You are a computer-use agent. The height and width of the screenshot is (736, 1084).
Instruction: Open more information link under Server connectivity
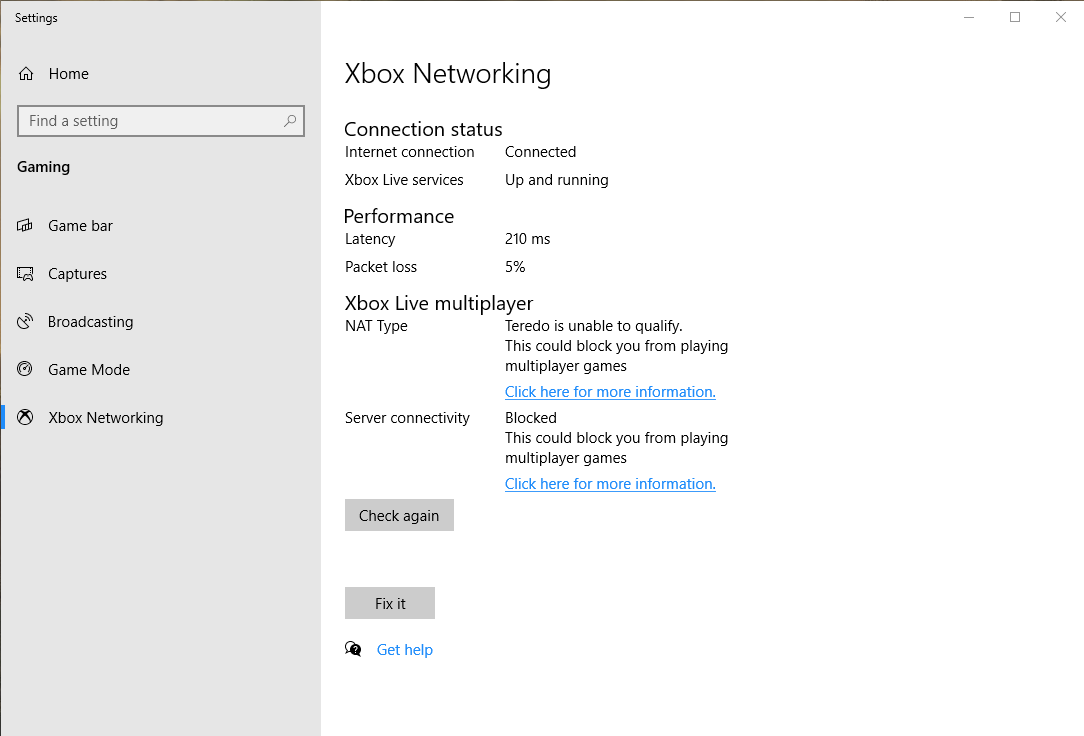610,484
